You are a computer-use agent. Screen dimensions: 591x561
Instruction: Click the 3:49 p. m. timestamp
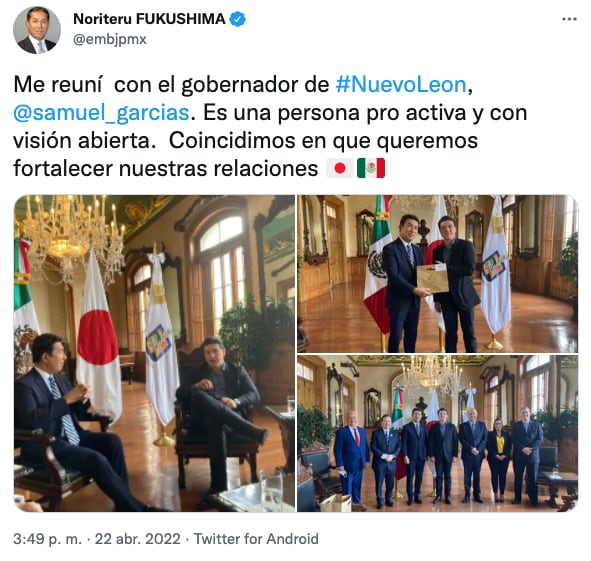(47, 539)
